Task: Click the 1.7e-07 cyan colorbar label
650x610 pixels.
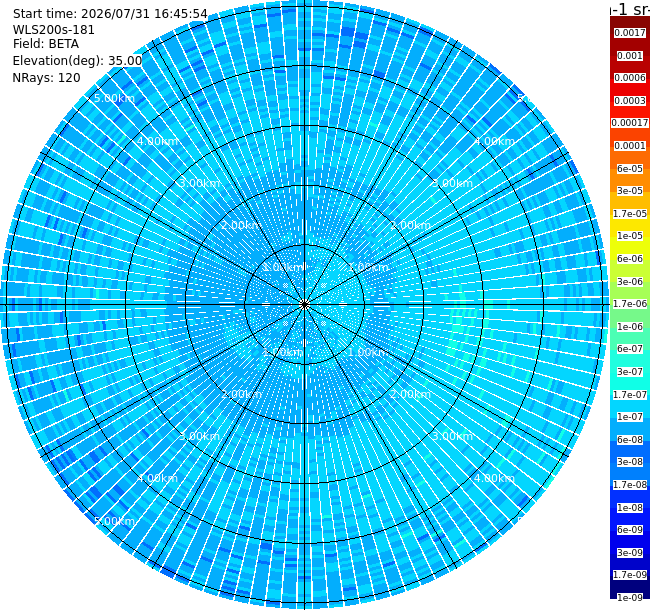Action: pyautogui.click(x=630, y=395)
